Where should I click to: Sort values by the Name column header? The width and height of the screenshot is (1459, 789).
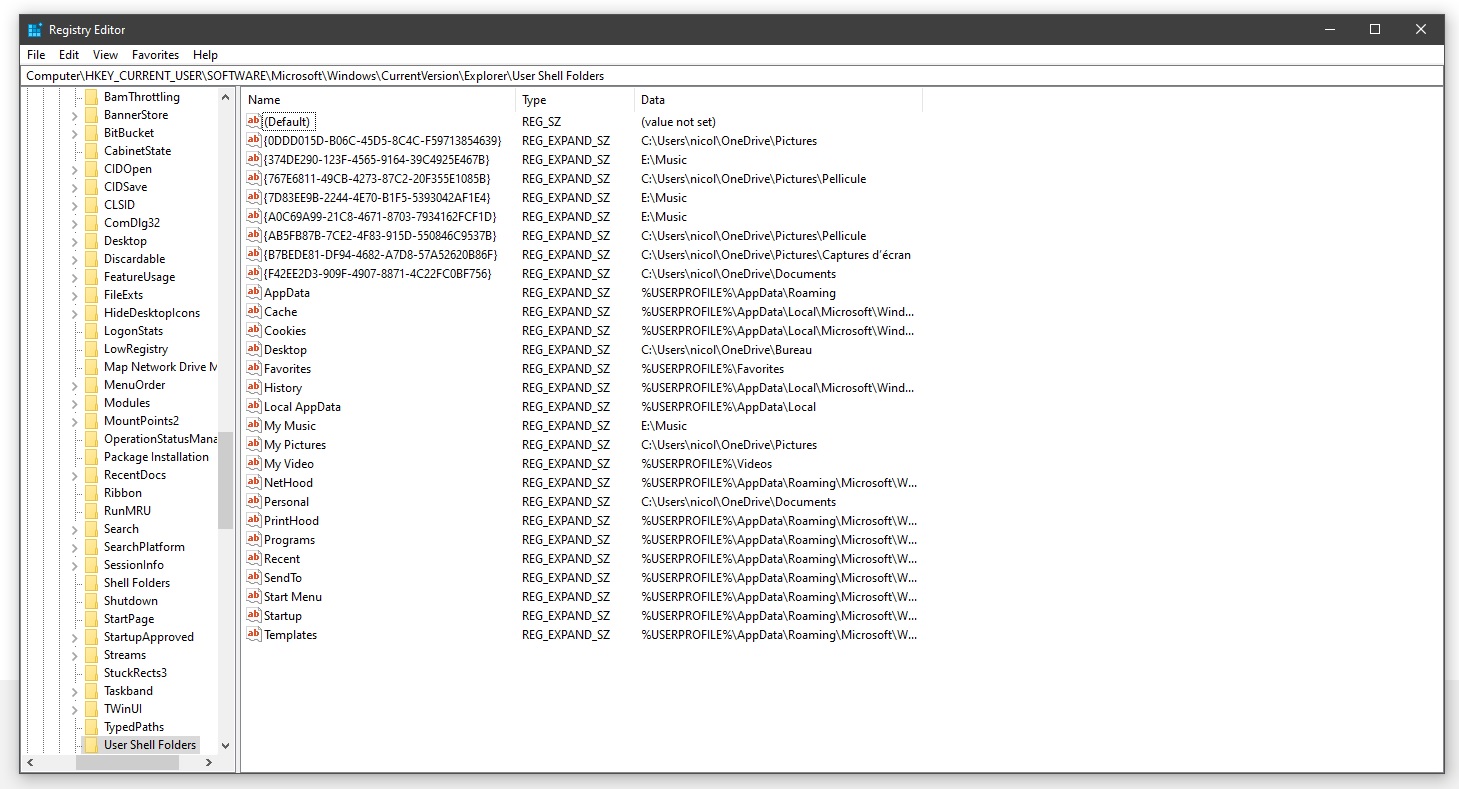378,100
